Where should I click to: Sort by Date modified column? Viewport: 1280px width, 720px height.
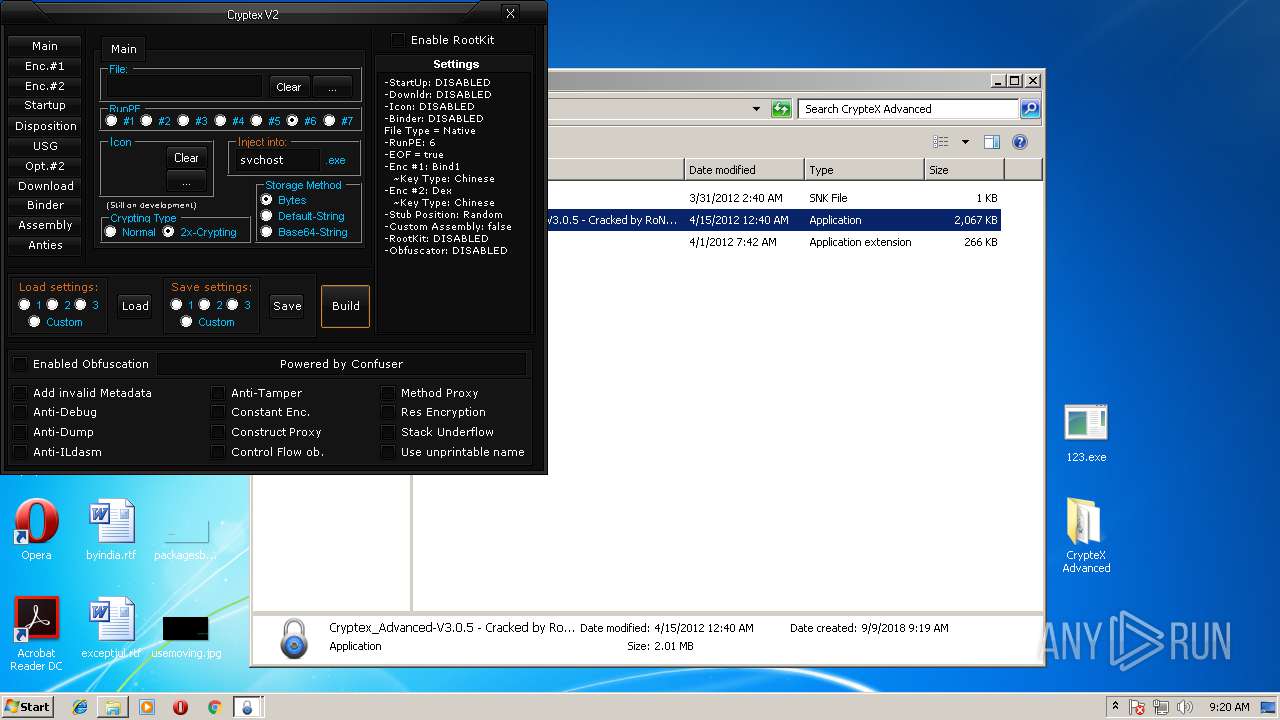pyautogui.click(x=744, y=170)
